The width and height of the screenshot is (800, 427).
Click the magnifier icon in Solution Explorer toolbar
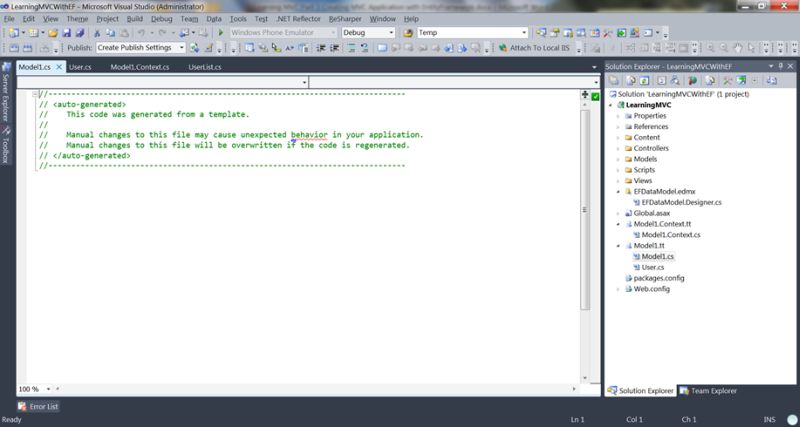(x=675, y=81)
